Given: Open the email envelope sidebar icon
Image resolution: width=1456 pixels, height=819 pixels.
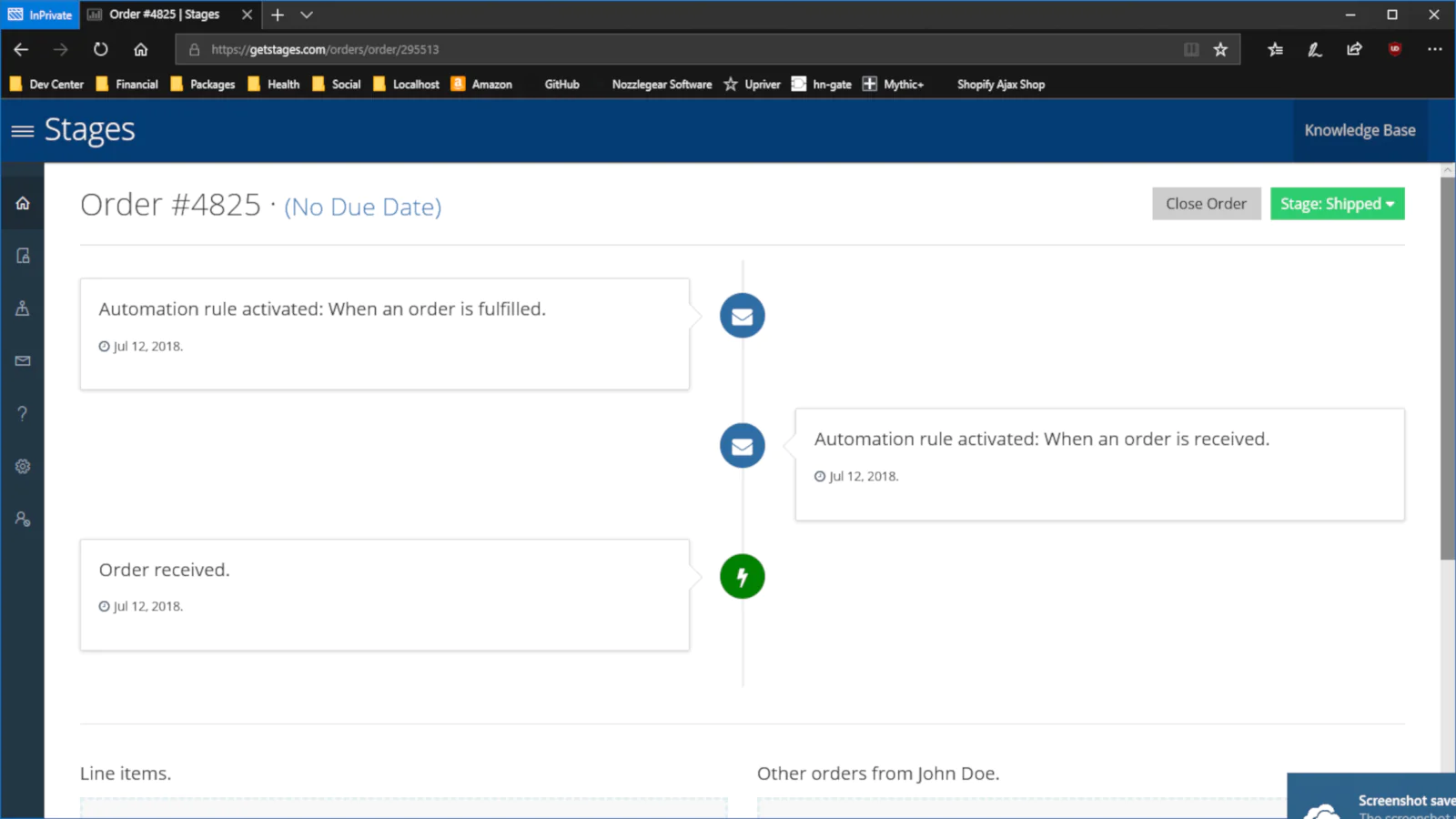Looking at the screenshot, I should [23, 361].
